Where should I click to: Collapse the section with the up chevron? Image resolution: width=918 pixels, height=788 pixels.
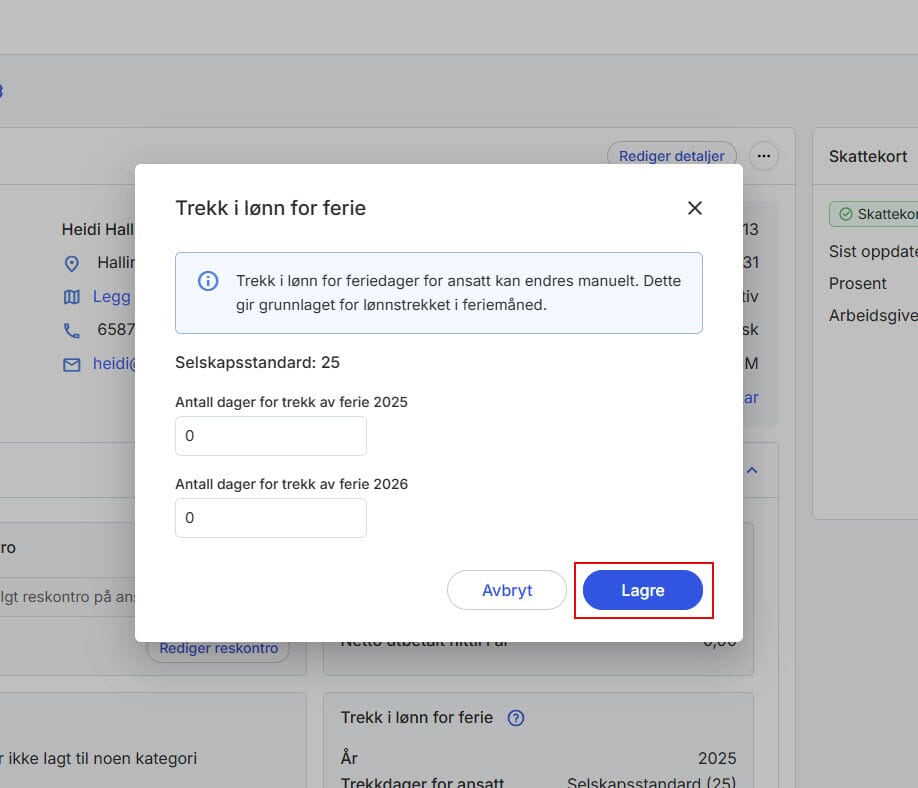coord(752,469)
